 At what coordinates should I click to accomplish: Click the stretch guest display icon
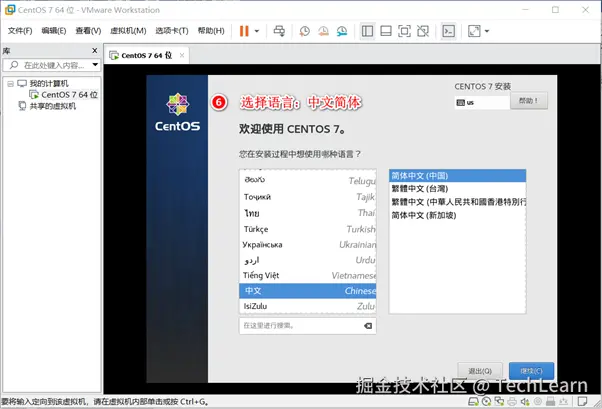(474, 31)
